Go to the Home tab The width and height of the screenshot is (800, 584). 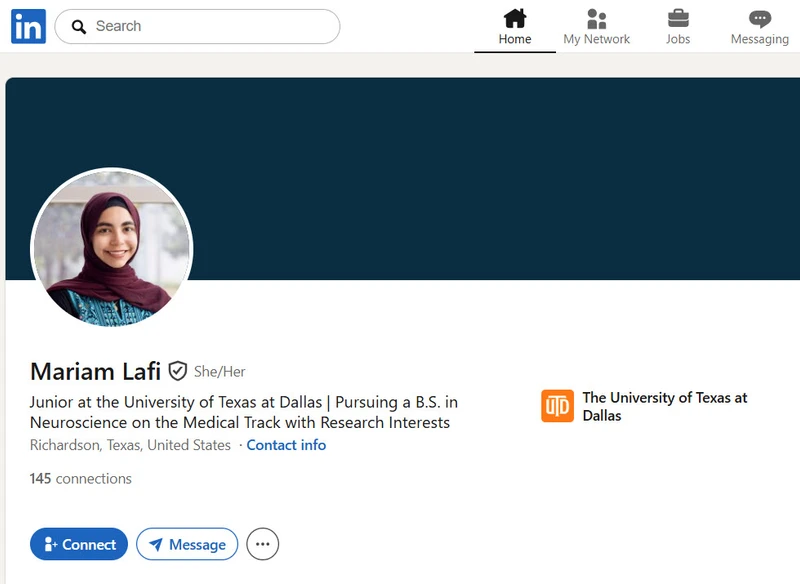click(x=515, y=27)
